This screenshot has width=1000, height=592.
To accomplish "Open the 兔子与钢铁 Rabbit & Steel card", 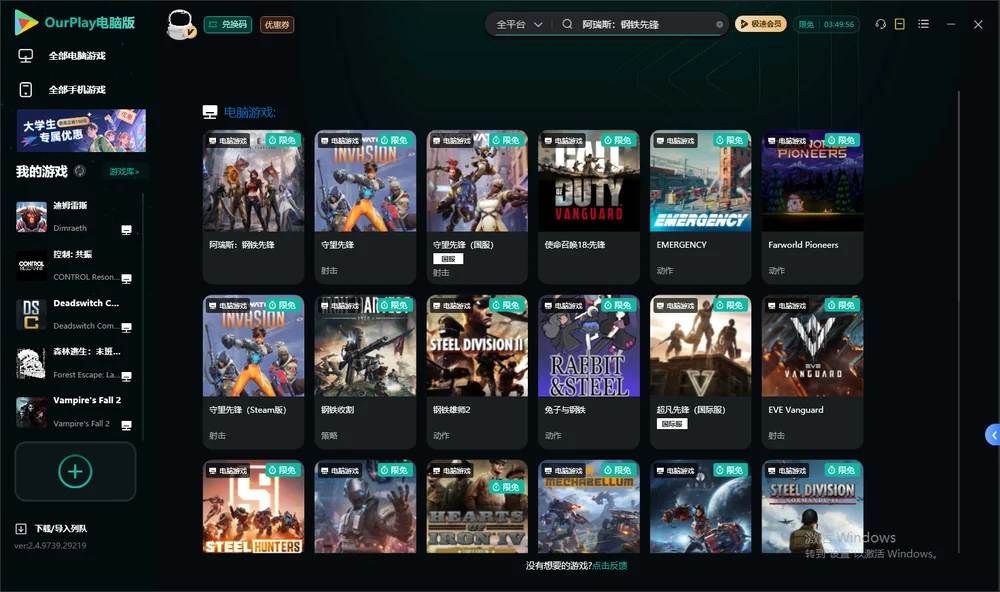I will point(589,372).
